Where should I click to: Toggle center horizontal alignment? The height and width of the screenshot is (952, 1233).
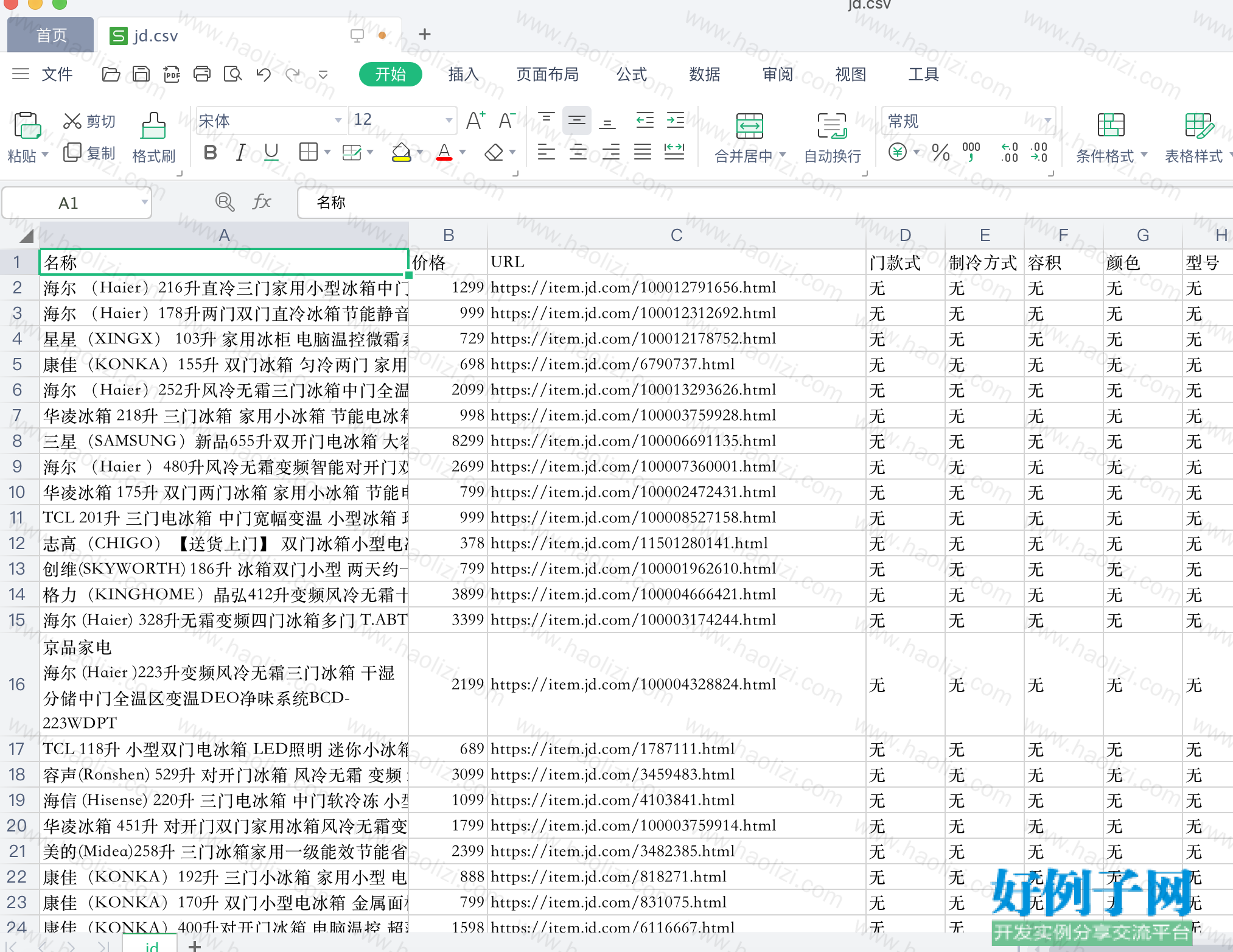pyautogui.click(x=578, y=152)
